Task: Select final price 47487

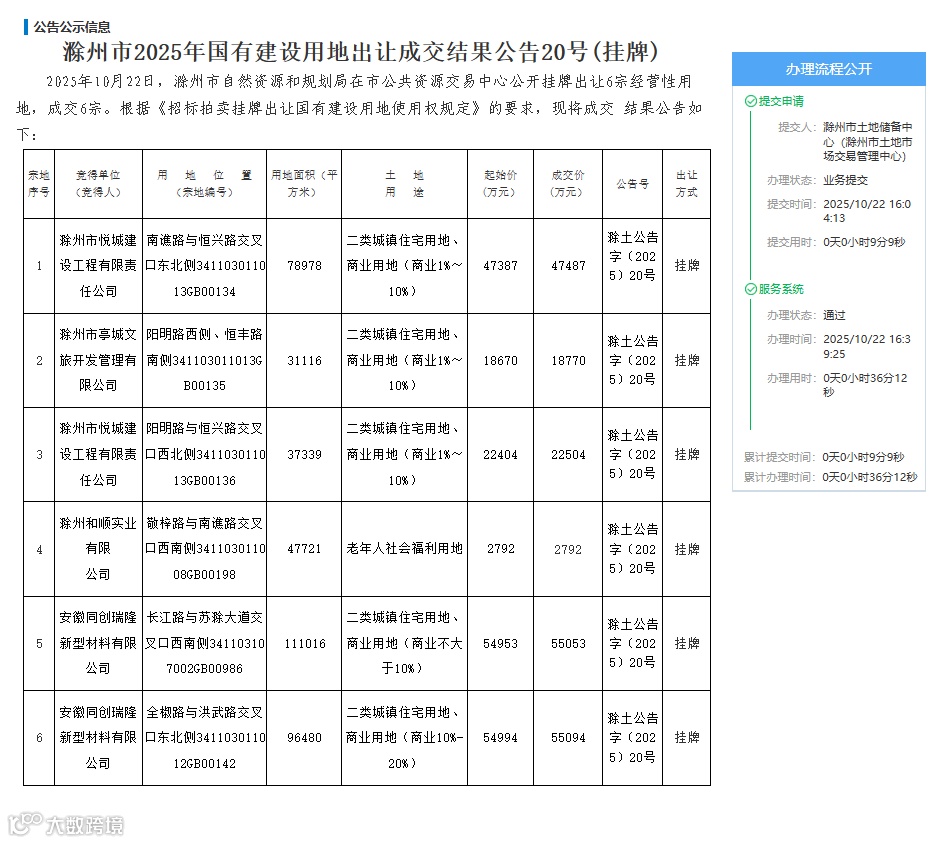Action: coord(568,266)
